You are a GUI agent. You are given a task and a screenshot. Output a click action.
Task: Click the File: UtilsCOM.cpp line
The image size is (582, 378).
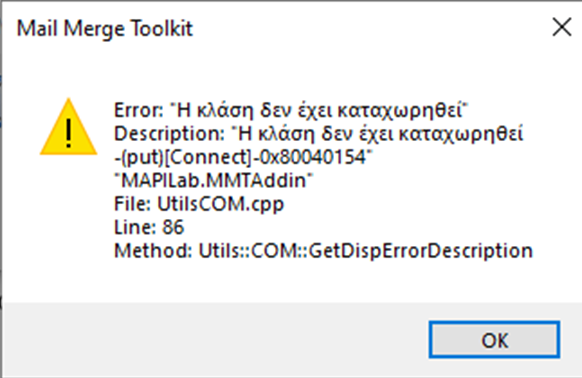click(199, 204)
